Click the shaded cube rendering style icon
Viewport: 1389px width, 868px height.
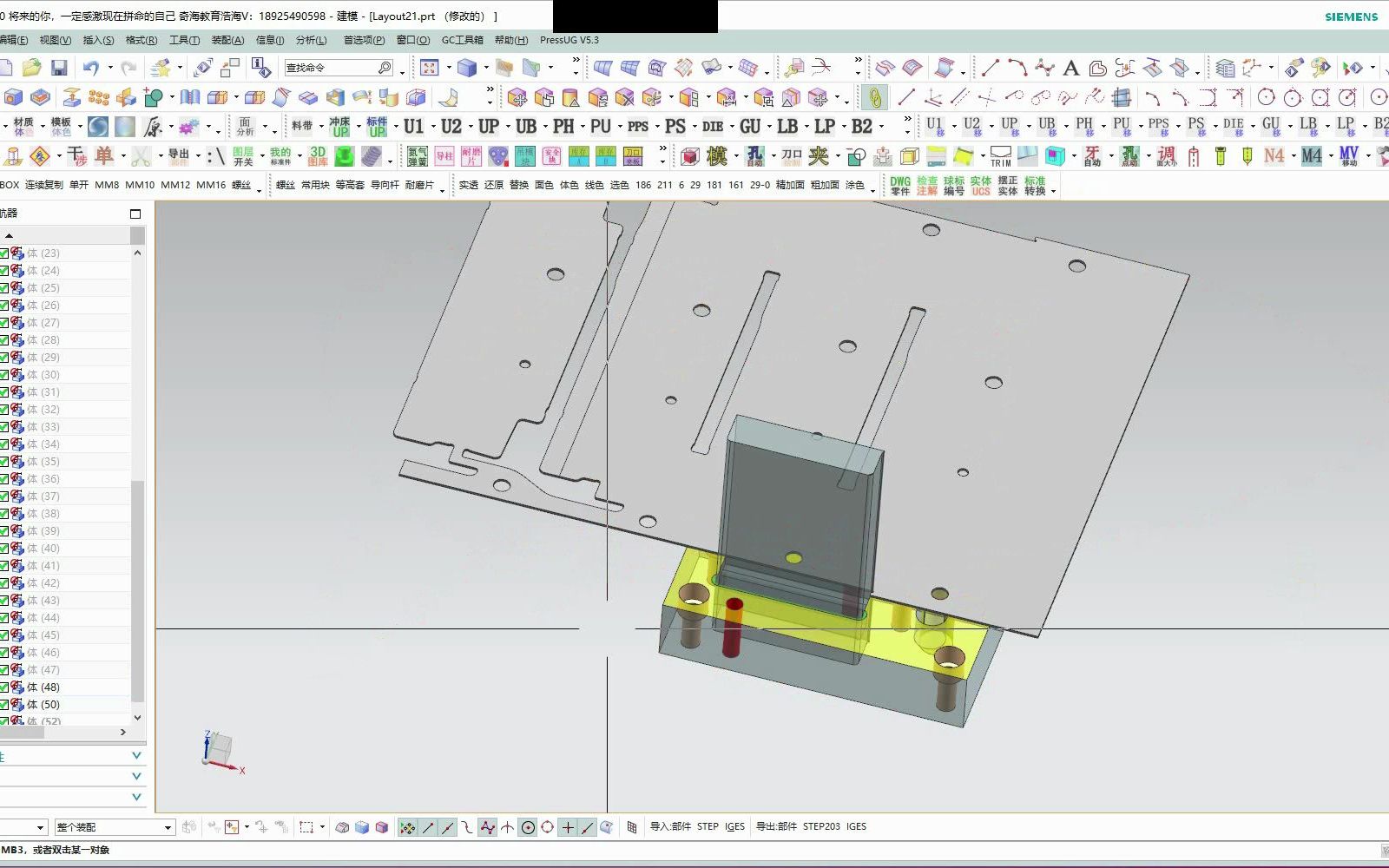(x=467, y=68)
